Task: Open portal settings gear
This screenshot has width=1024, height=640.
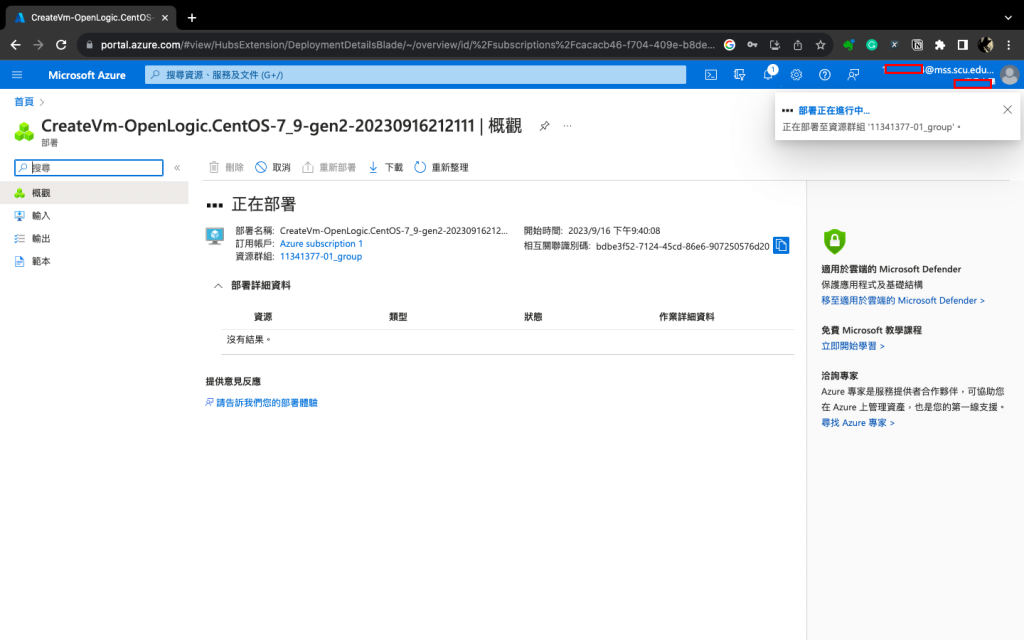Action: 796,75
